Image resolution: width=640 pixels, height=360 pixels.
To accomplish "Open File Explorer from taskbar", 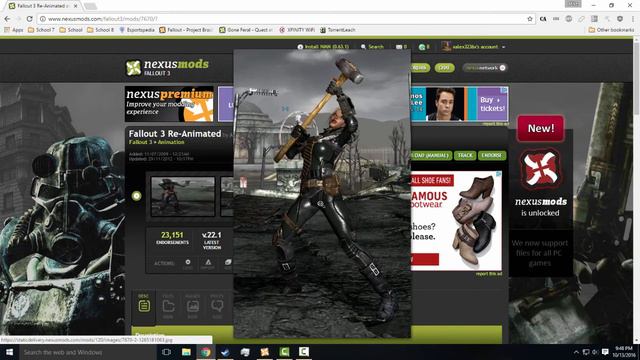I will (x=186, y=352).
